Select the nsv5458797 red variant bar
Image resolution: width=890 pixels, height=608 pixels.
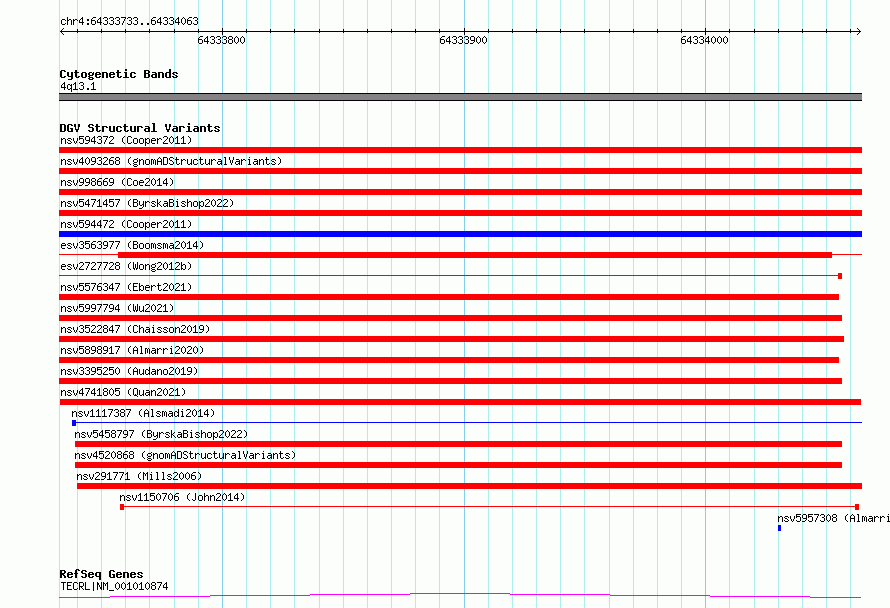(458, 444)
